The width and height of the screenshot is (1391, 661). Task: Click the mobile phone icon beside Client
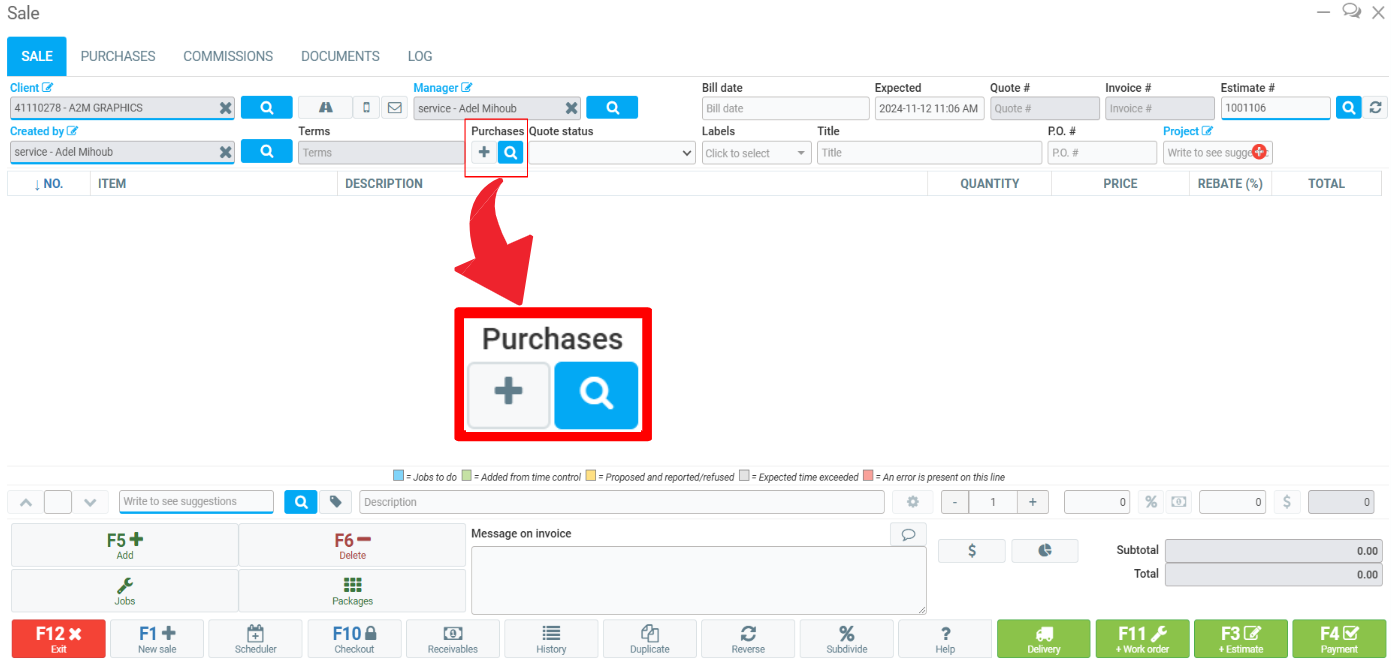[366, 108]
